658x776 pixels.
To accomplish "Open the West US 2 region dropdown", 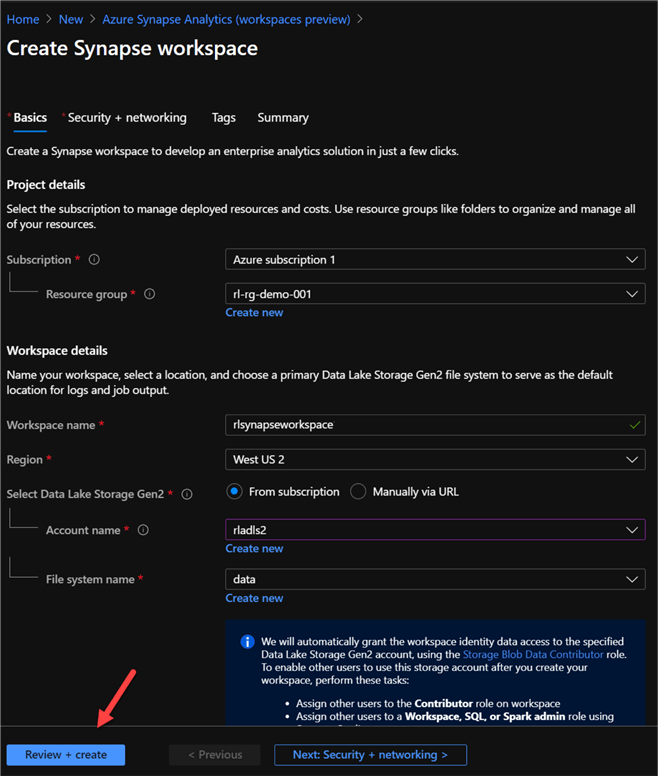I will point(435,459).
